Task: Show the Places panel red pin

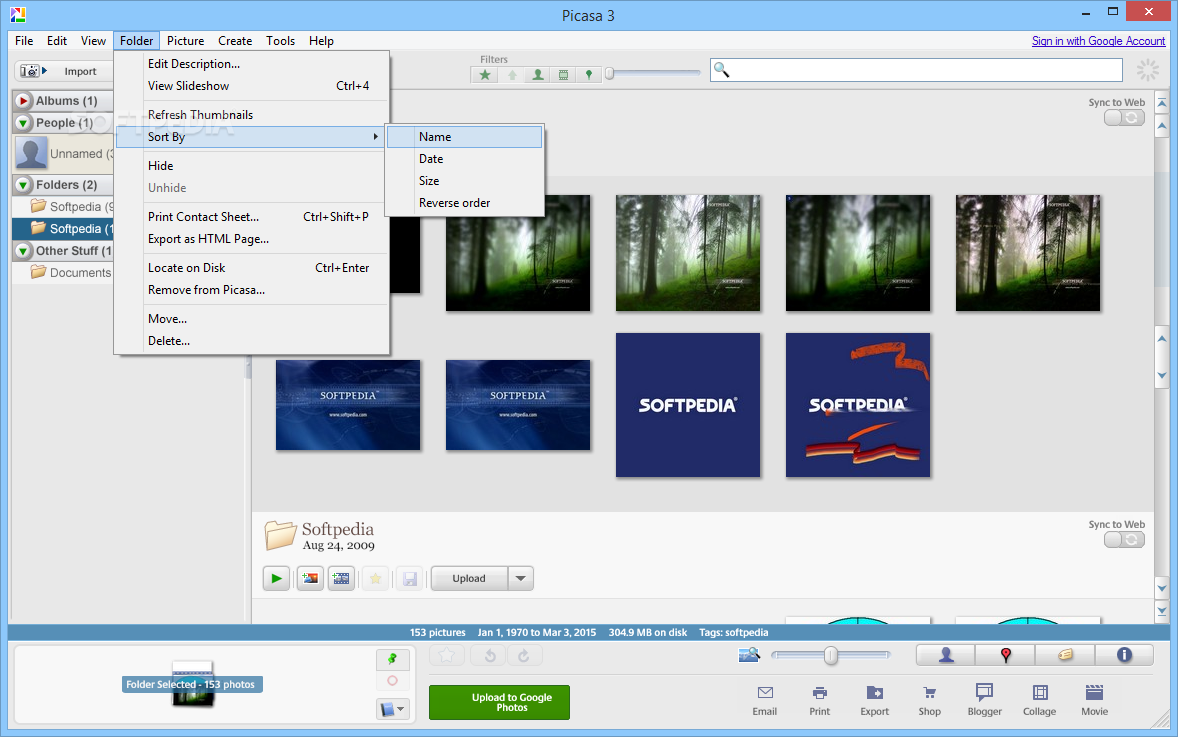Action: (x=1005, y=655)
